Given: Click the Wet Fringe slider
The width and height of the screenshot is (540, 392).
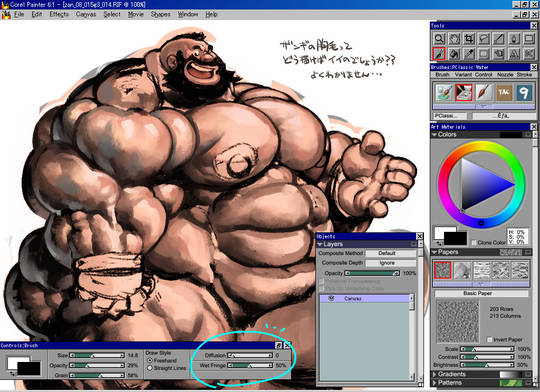Looking at the screenshot, I should 250,365.
